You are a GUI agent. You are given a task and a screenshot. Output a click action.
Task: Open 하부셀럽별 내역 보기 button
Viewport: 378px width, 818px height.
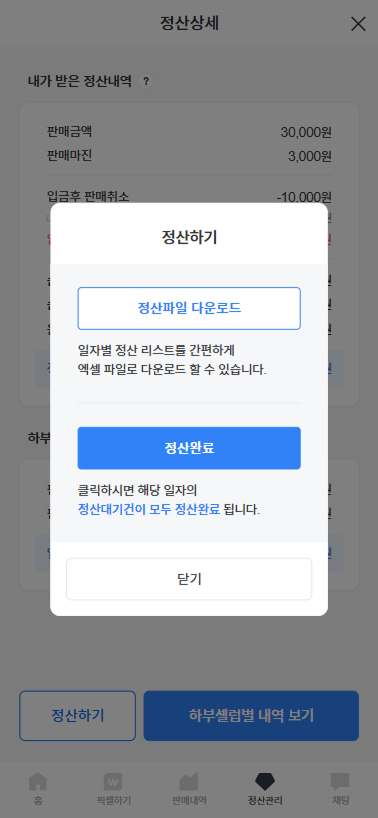pos(251,716)
